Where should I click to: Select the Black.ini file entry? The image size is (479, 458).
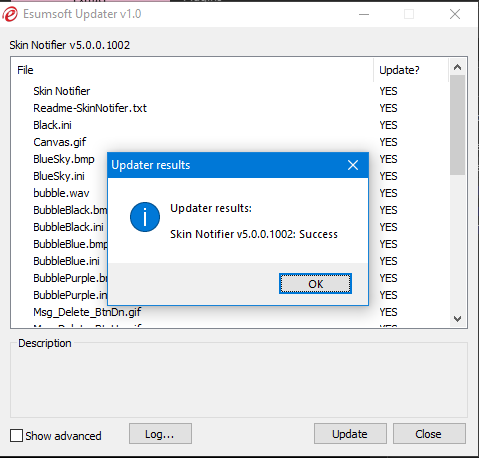[52, 125]
